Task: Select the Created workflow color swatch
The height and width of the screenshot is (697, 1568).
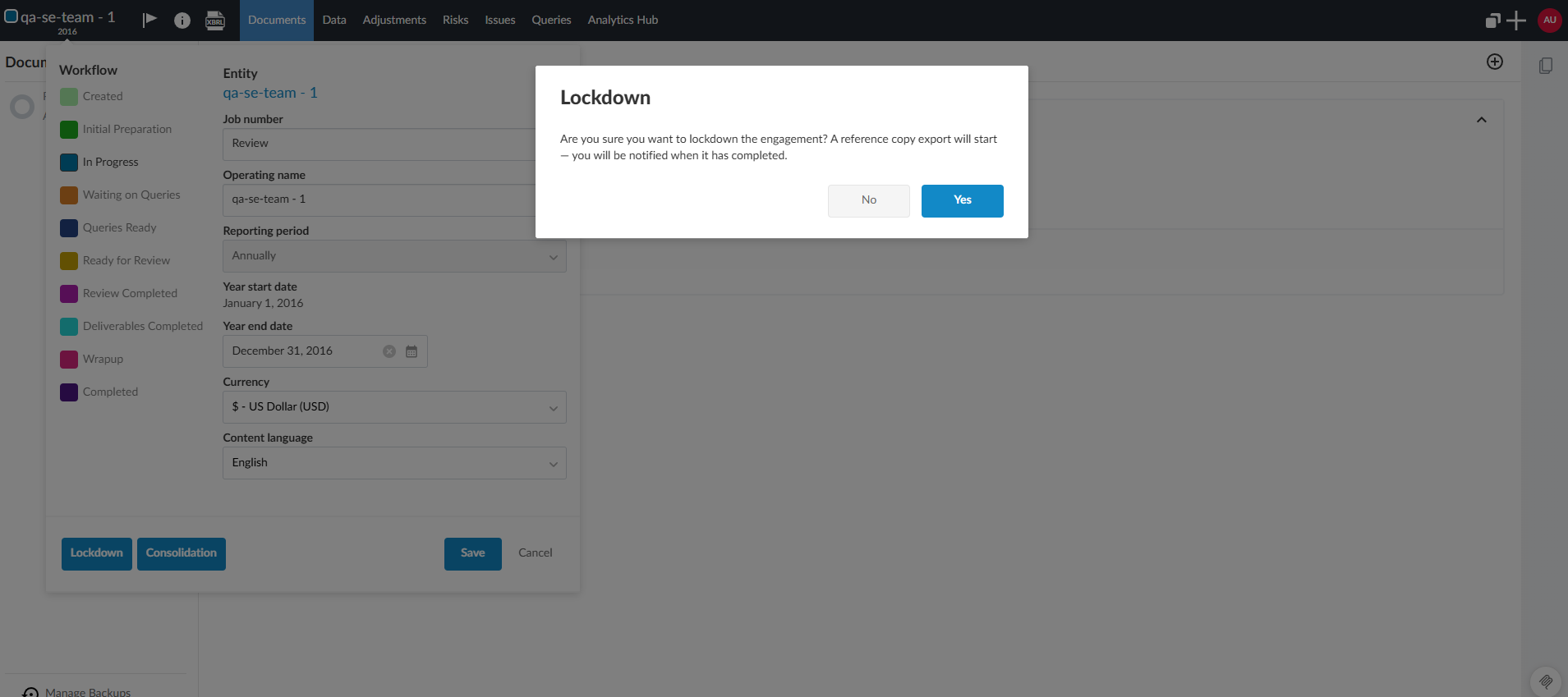Action: (69, 97)
